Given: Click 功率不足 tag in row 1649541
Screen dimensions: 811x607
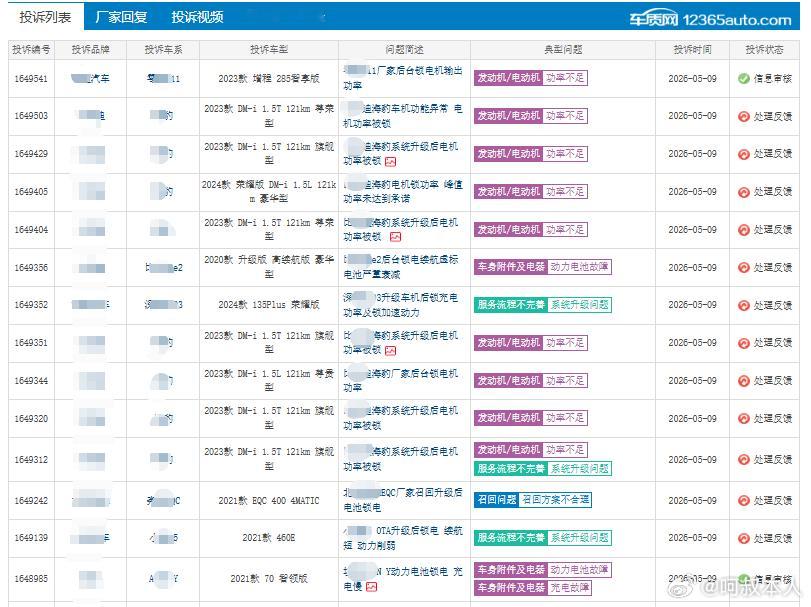Looking at the screenshot, I should [565, 78].
